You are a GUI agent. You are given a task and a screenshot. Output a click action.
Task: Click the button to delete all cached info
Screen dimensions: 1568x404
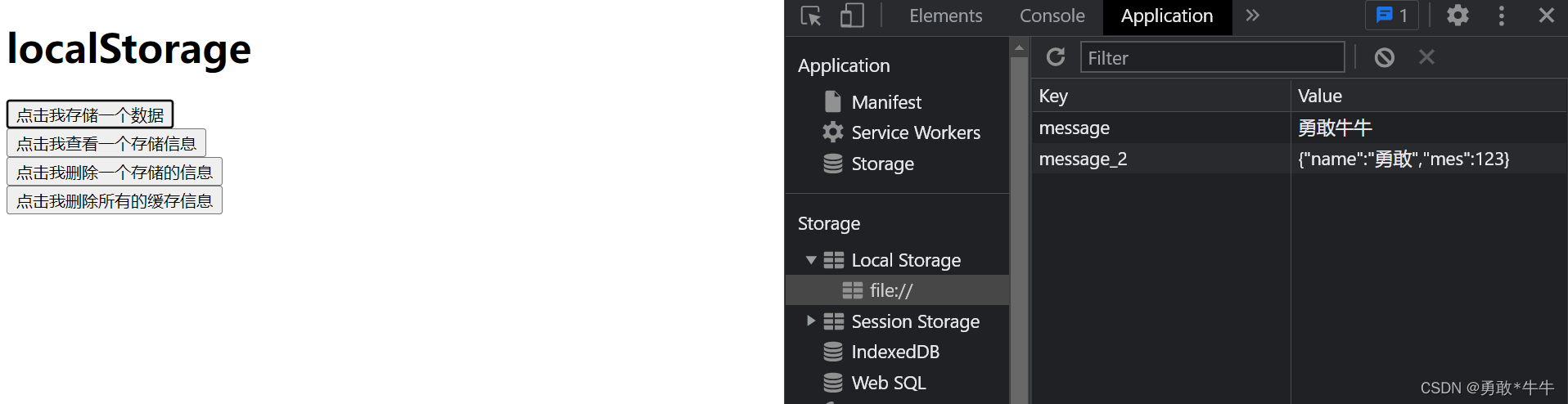click(x=115, y=201)
